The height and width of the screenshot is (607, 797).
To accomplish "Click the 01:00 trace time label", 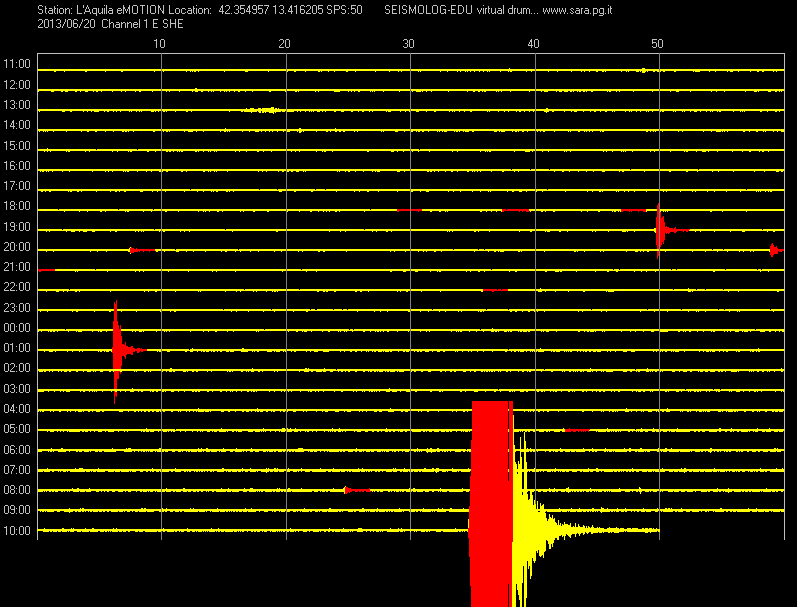I will [17, 348].
